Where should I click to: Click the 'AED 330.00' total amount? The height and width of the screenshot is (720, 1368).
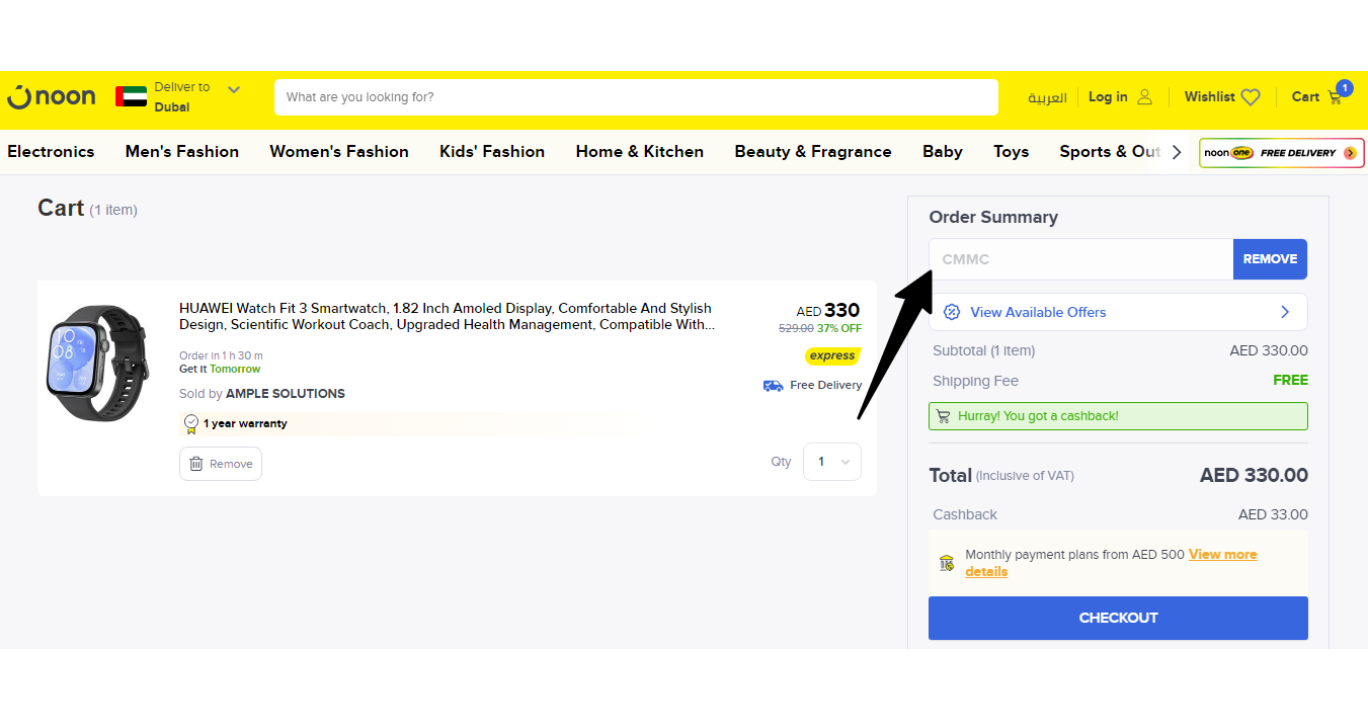[1254, 476]
